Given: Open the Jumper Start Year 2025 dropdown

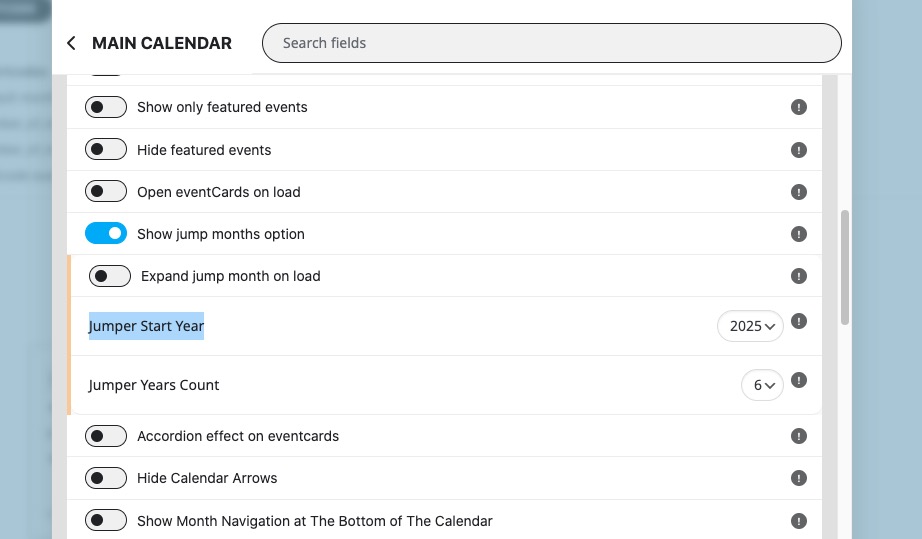Looking at the screenshot, I should [x=750, y=326].
